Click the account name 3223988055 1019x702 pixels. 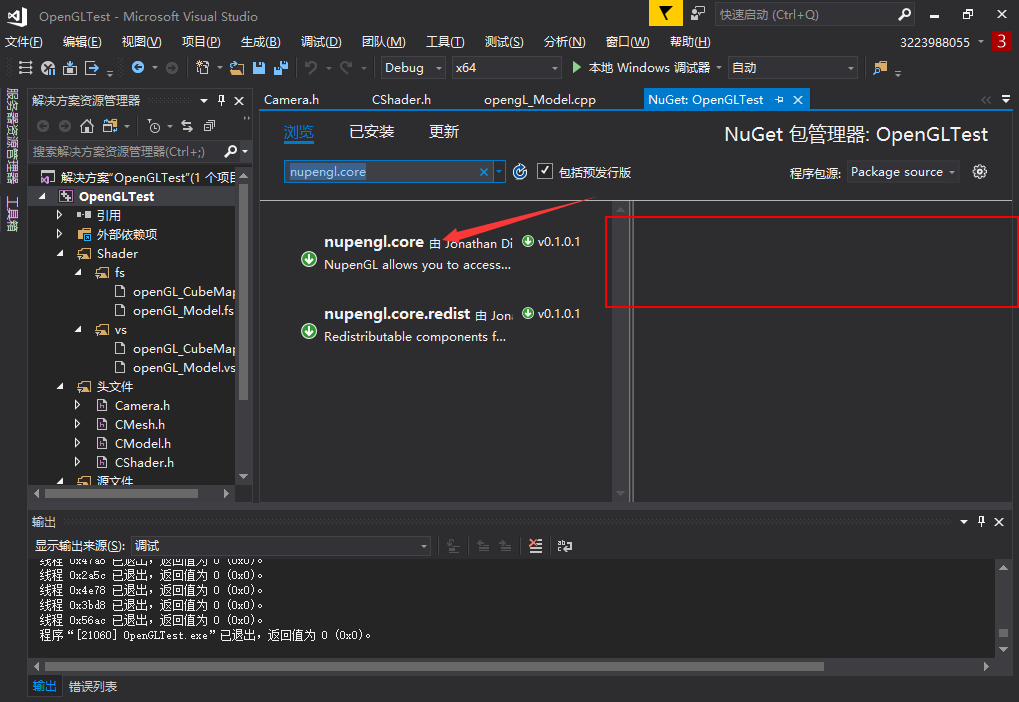coord(935,42)
